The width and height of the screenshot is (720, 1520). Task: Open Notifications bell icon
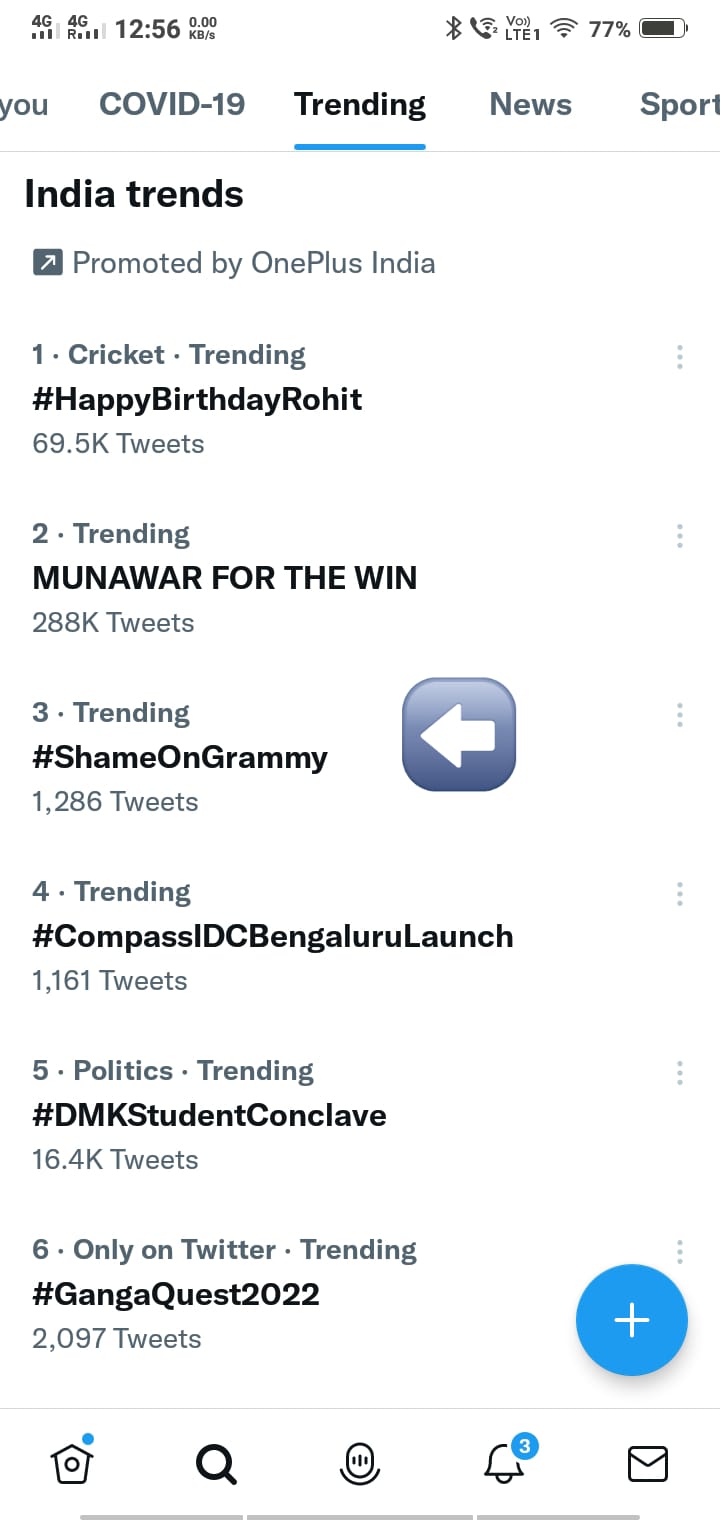(504, 1464)
